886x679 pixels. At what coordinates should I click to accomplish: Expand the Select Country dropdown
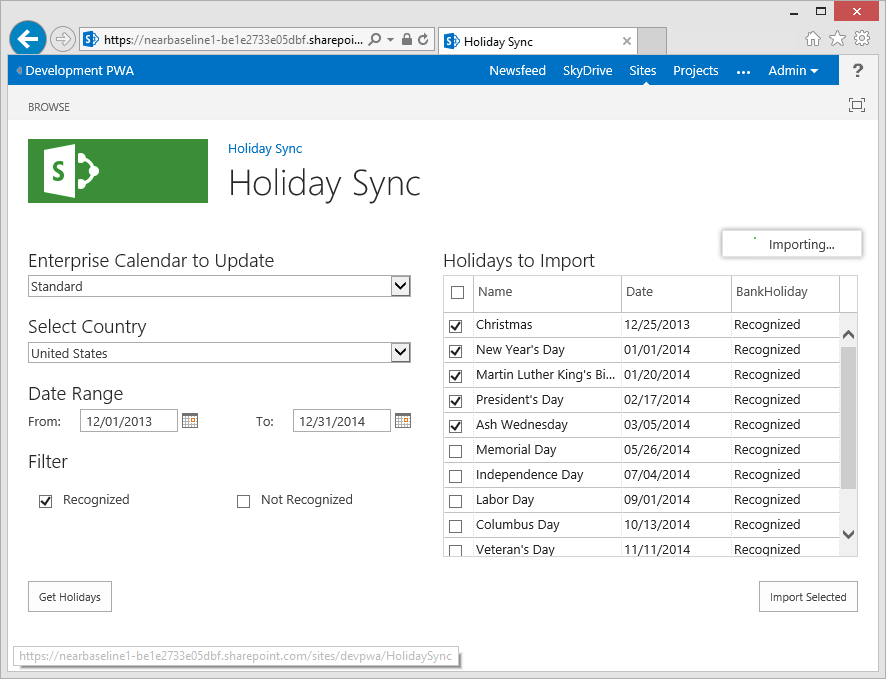click(400, 353)
